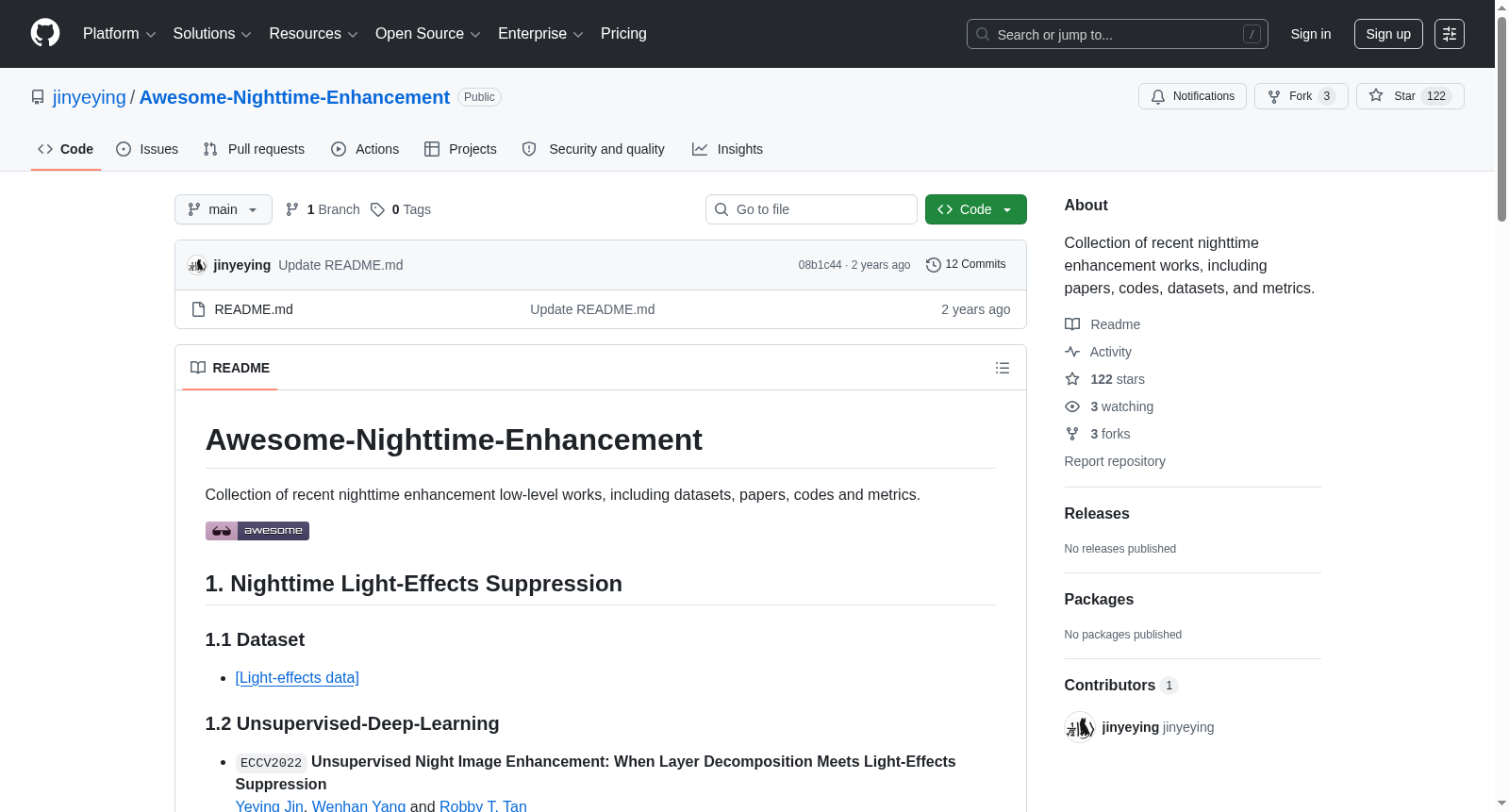1509x812 pixels.
Task: Open author Robby T. Tan link
Action: coord(483,806)
